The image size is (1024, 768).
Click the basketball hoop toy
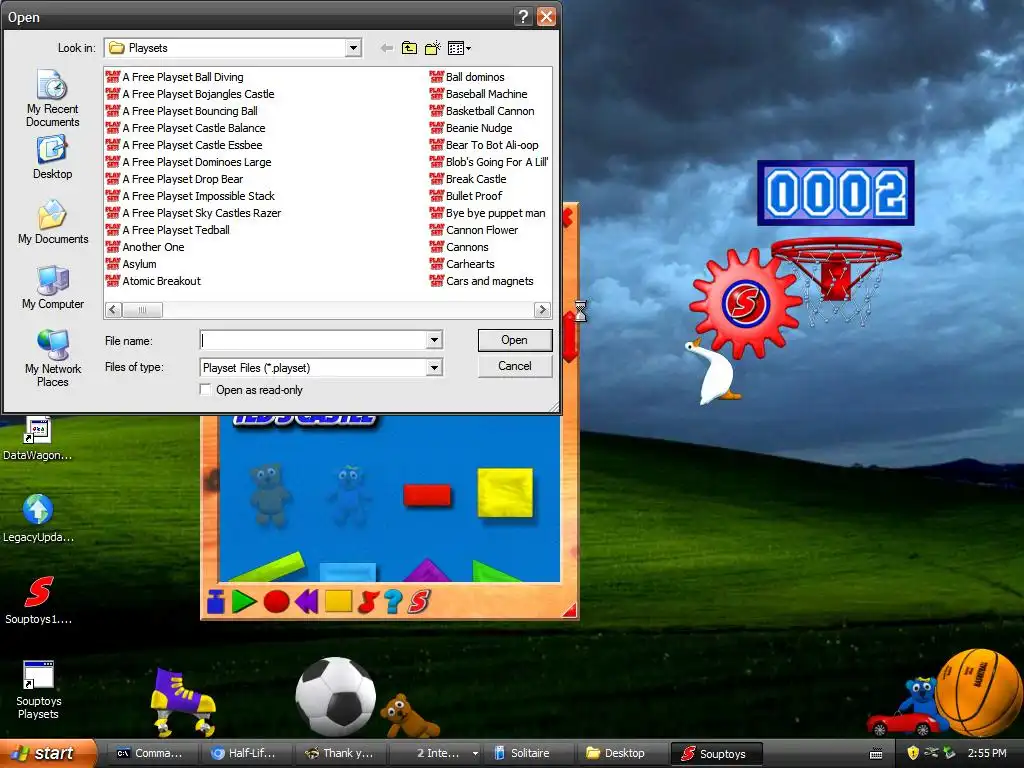tap(836, 281)
